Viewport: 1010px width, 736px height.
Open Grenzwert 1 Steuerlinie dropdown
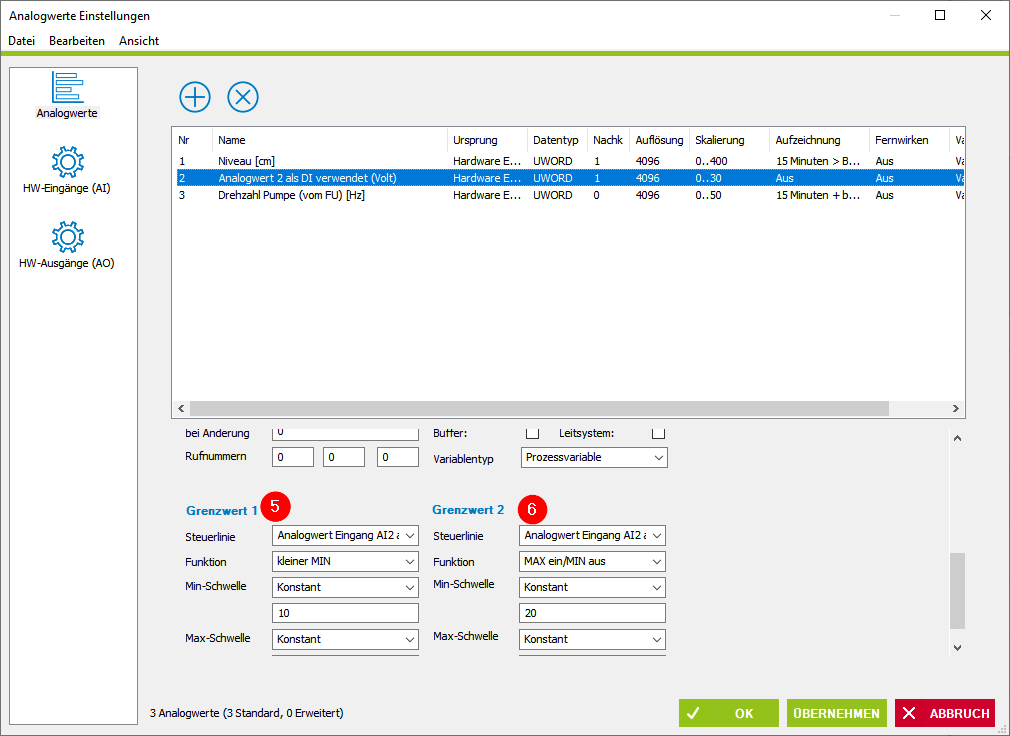(x=345, y=536)
